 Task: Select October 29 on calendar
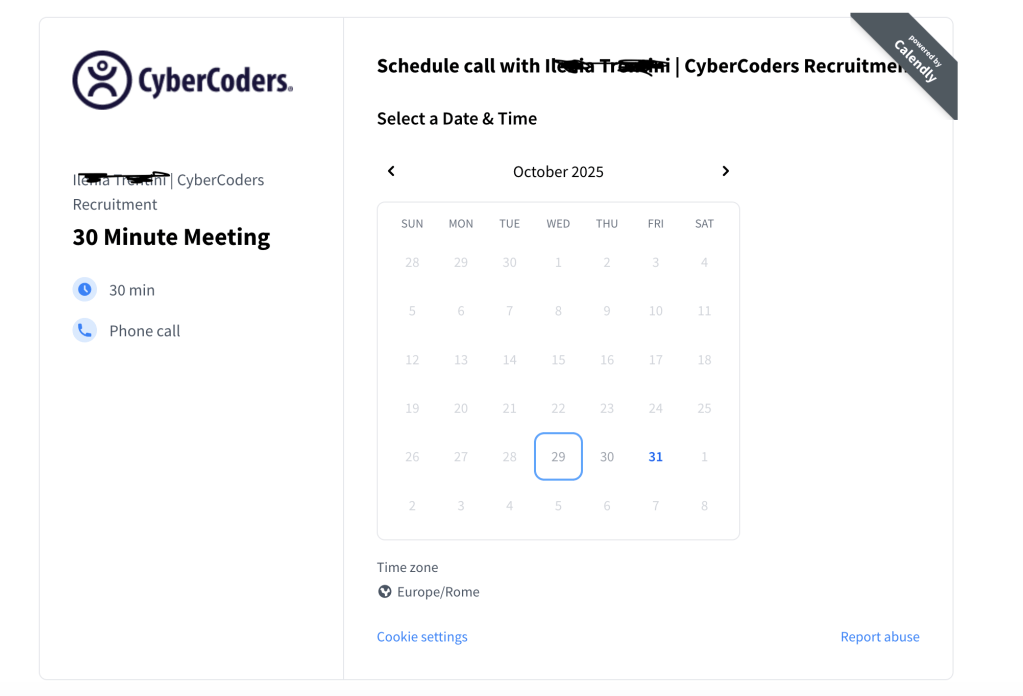(558, 457)
